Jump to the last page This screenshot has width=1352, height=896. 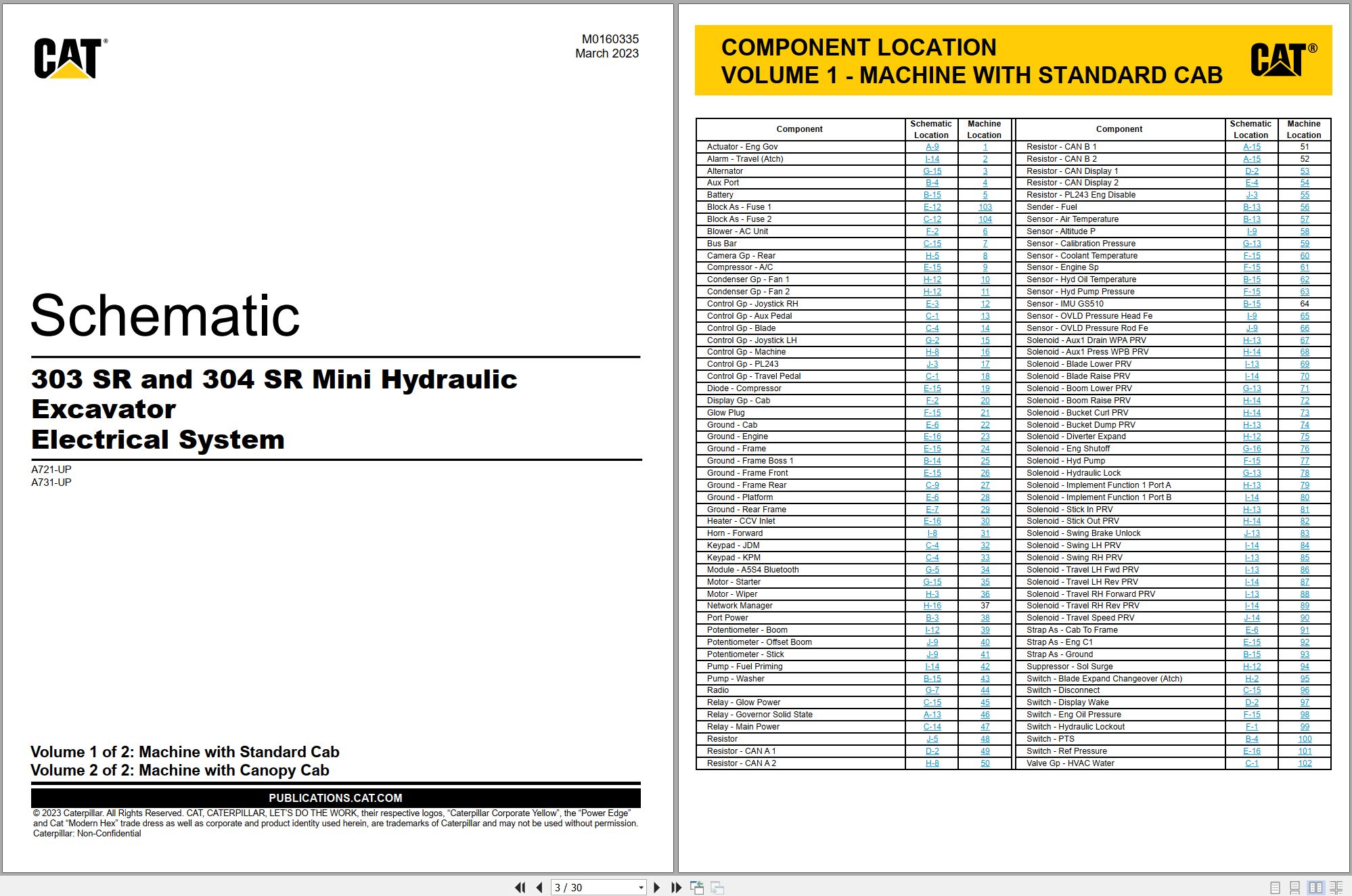click(676, 887)
